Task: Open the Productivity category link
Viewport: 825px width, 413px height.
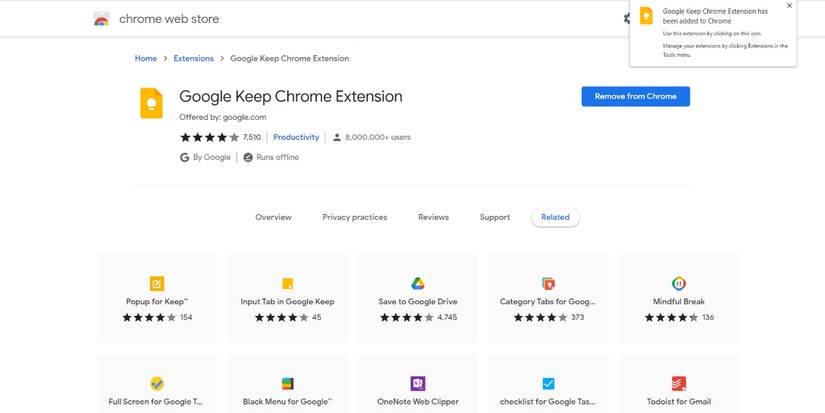Action: pos(296,137)
